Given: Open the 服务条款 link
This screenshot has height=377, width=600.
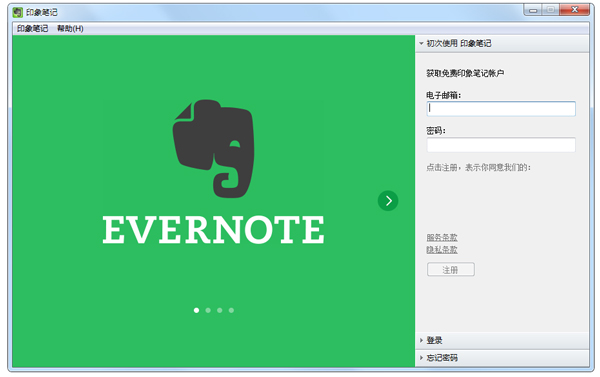Looking at the screenshot, I should [442, 237].
